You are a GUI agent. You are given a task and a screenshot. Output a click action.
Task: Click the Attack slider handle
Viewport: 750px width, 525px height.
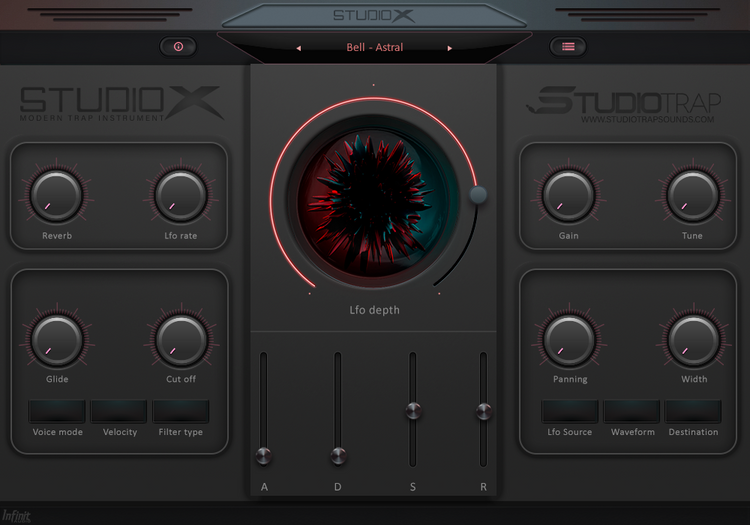264,456
